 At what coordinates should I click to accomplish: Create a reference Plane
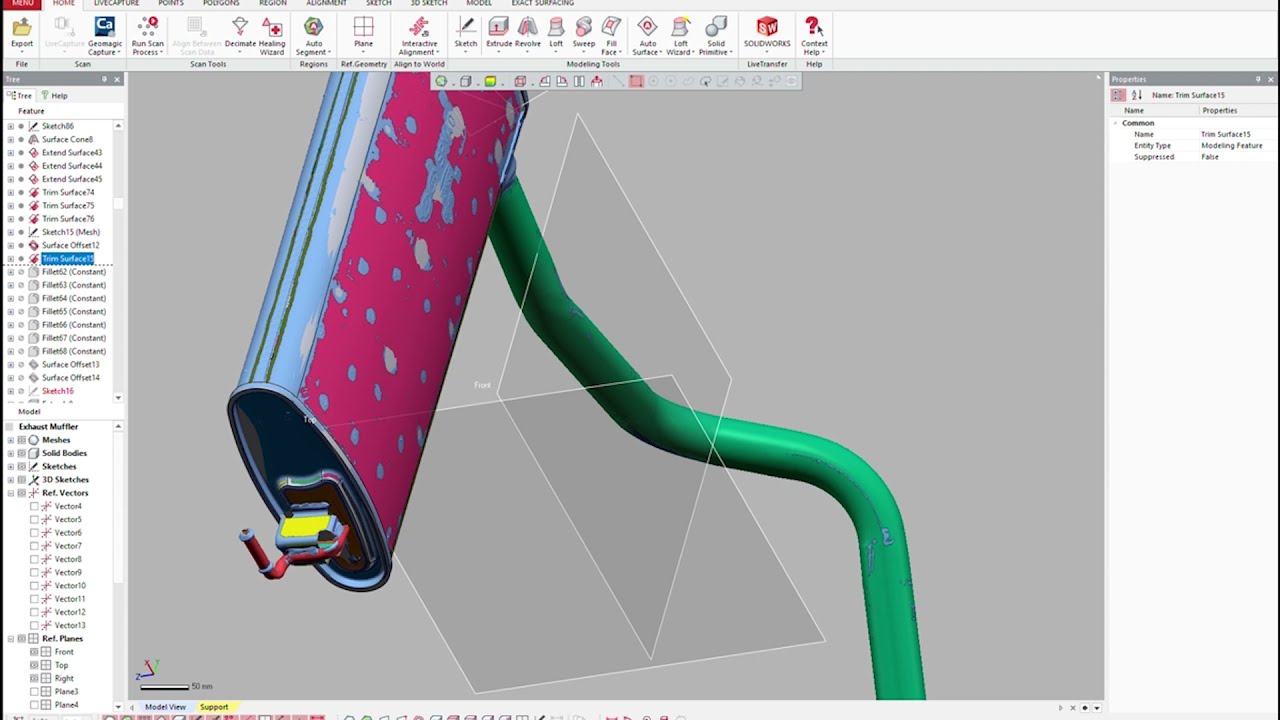pyautogui.click(x=363, y=33)
